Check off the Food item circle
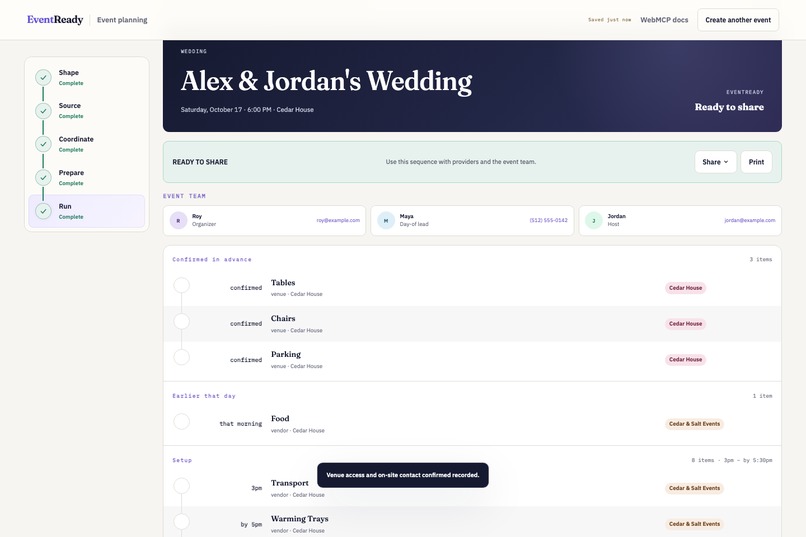The width and height of the screenshot is (806, 537). pos(181,421)
